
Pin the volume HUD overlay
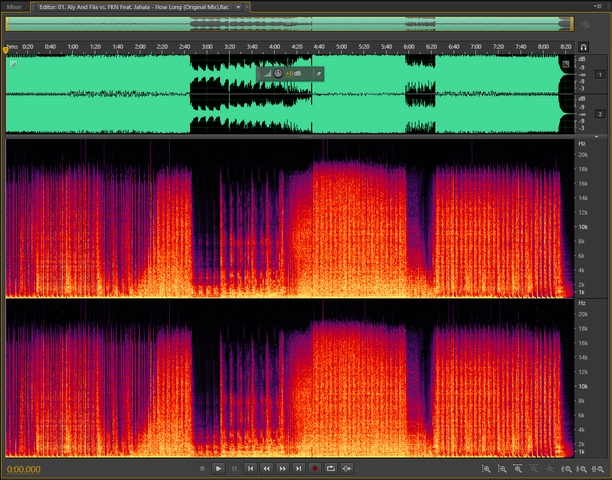tap(318, 74)
